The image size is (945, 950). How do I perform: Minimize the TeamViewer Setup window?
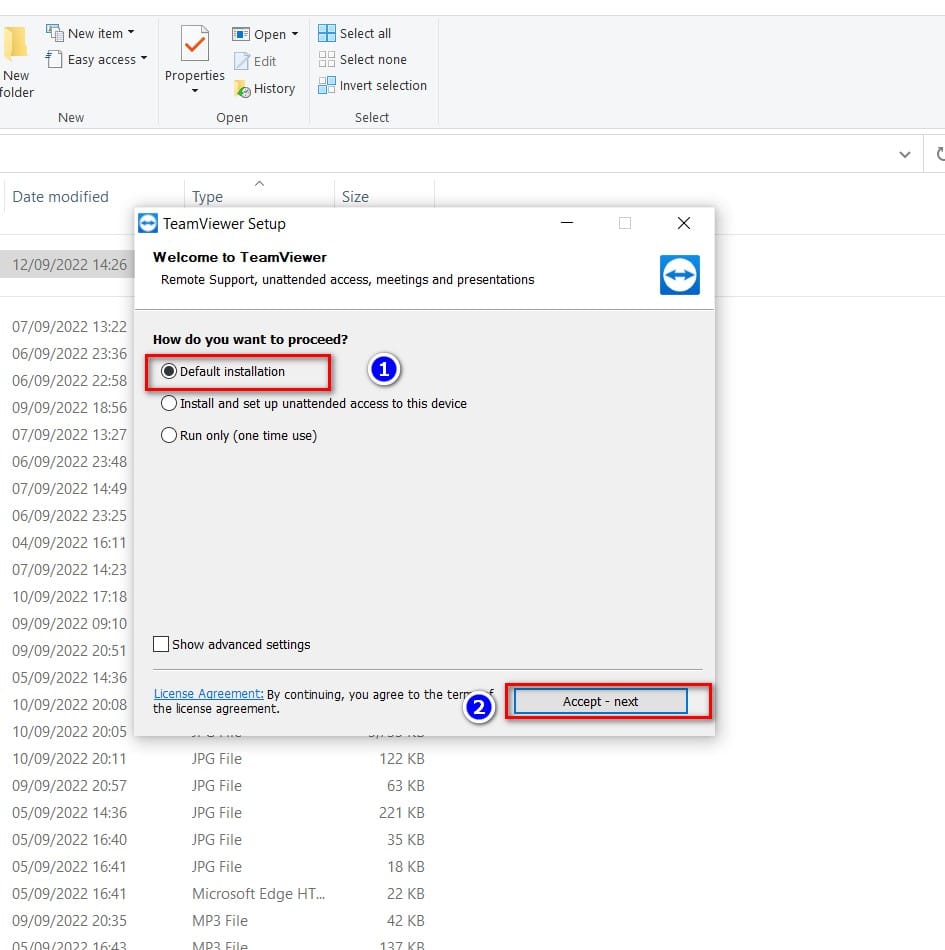tap(567, 223)
